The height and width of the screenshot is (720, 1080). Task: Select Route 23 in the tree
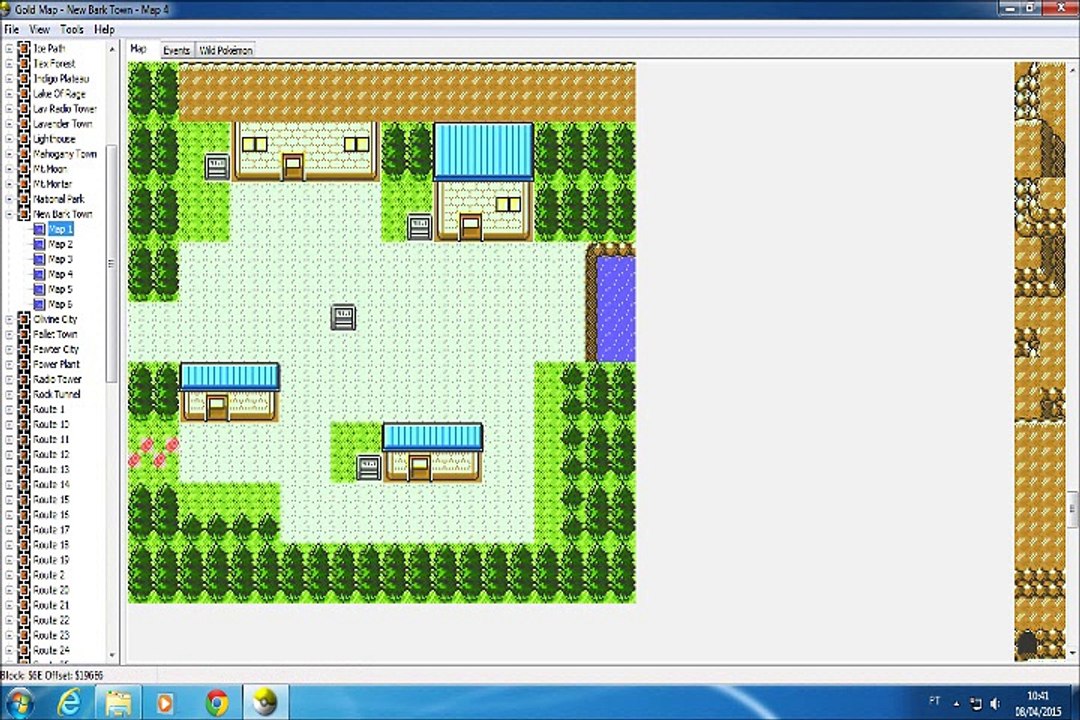51,635
